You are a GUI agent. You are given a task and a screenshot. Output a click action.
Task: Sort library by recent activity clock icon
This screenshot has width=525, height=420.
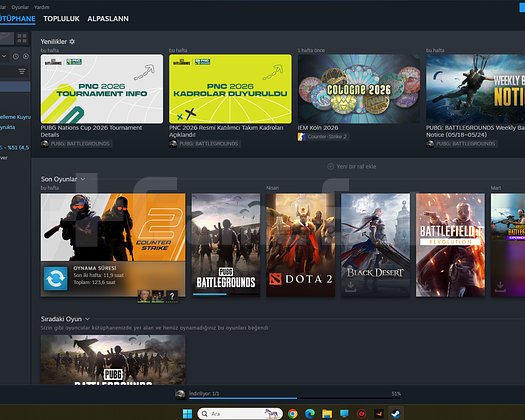tap(16, 57)
